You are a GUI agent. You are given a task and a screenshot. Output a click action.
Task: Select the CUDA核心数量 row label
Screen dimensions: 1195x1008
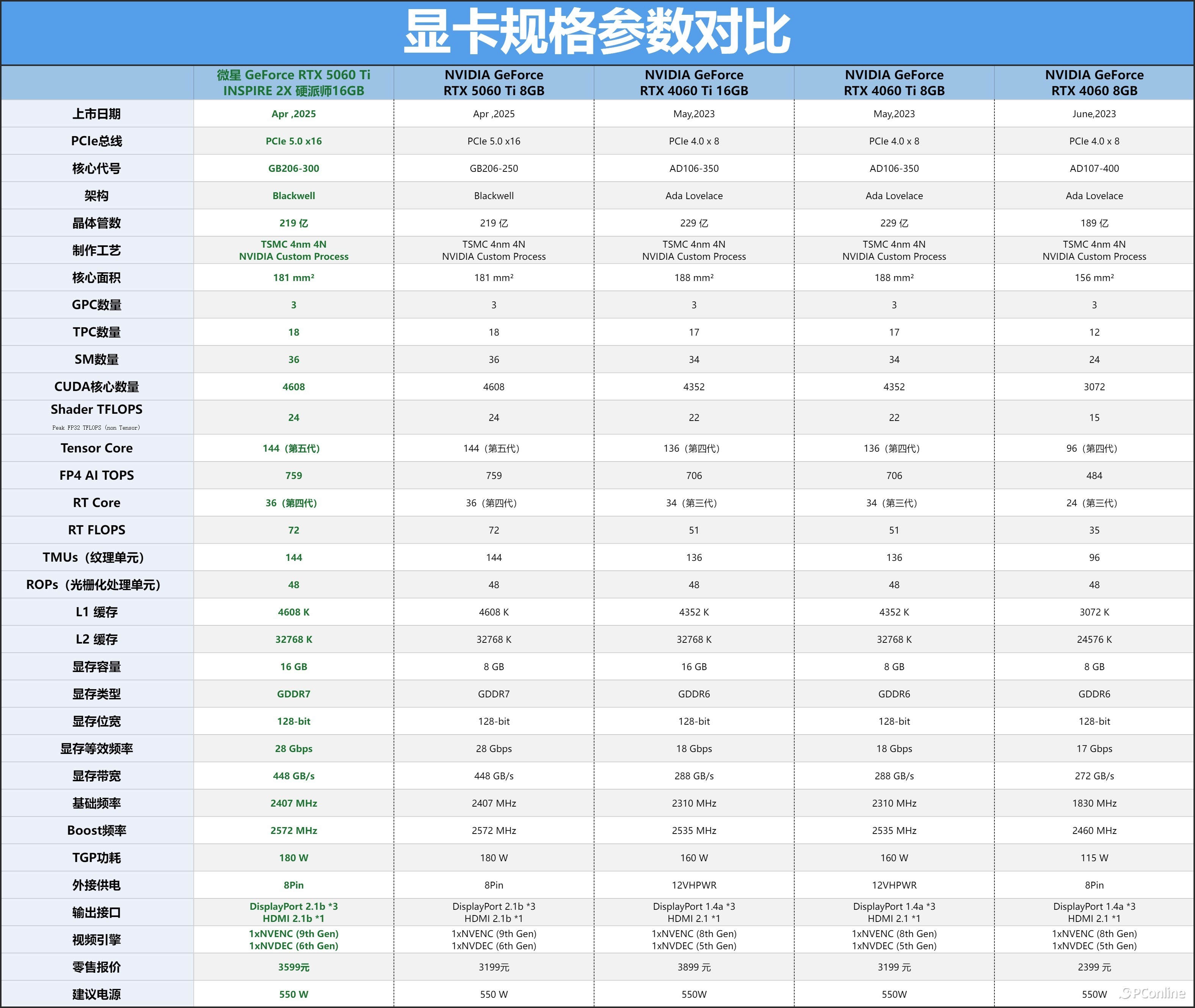point(97,387)
